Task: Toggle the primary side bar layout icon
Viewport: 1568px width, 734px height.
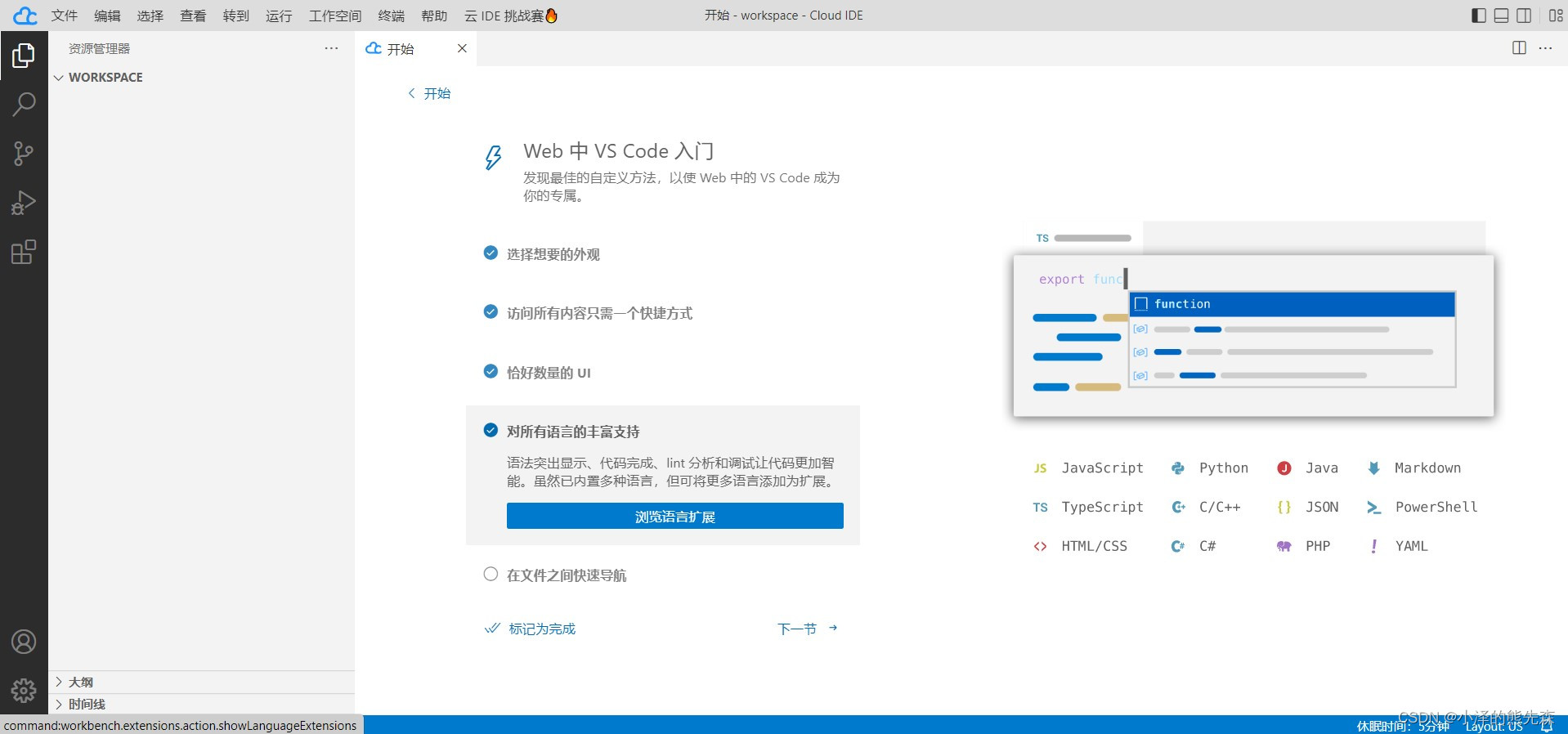Action: coord(1478,16)
